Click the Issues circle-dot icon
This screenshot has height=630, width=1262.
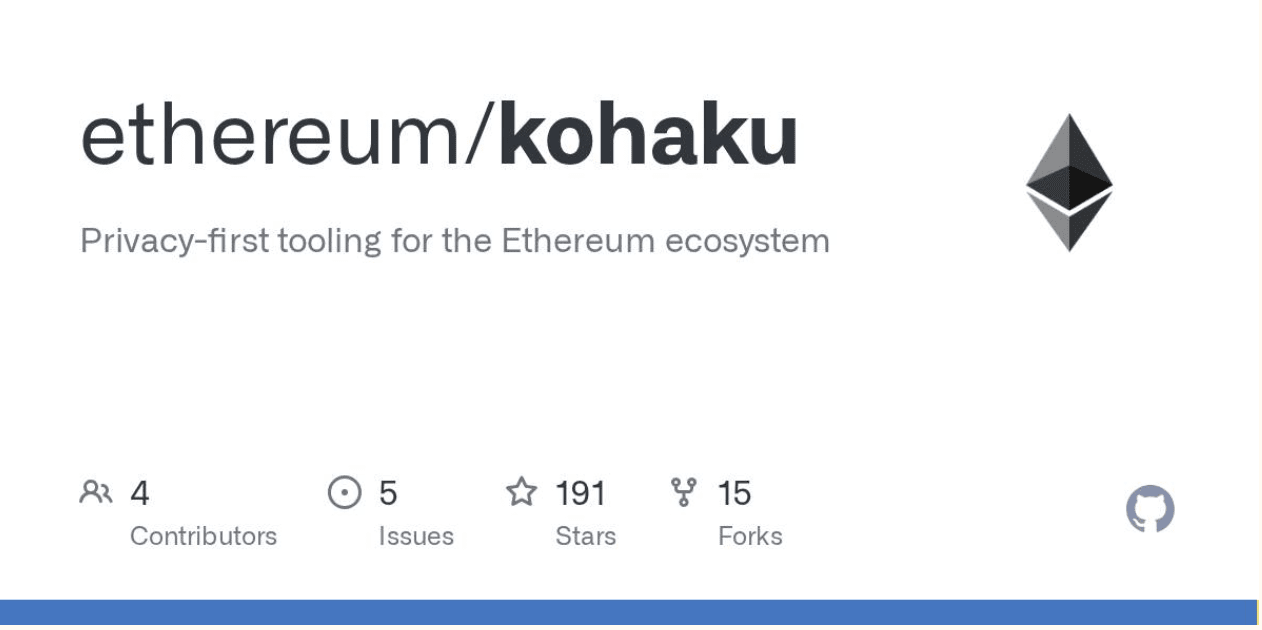(x=344, y=492)
